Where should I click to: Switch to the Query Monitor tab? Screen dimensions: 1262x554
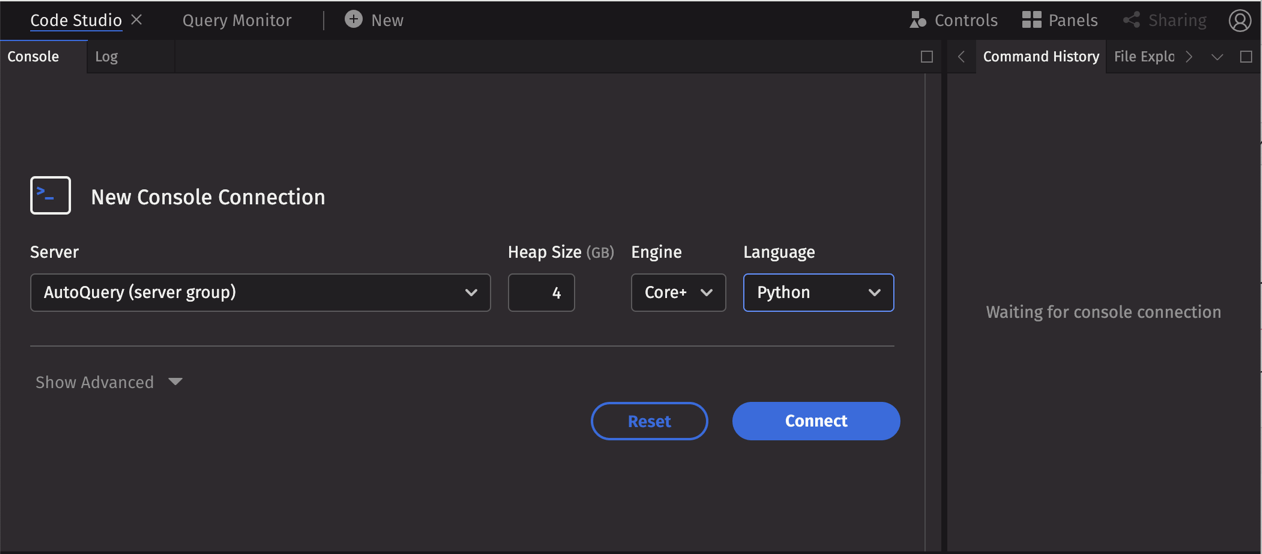pyautogui.click(x=237, y=20)
